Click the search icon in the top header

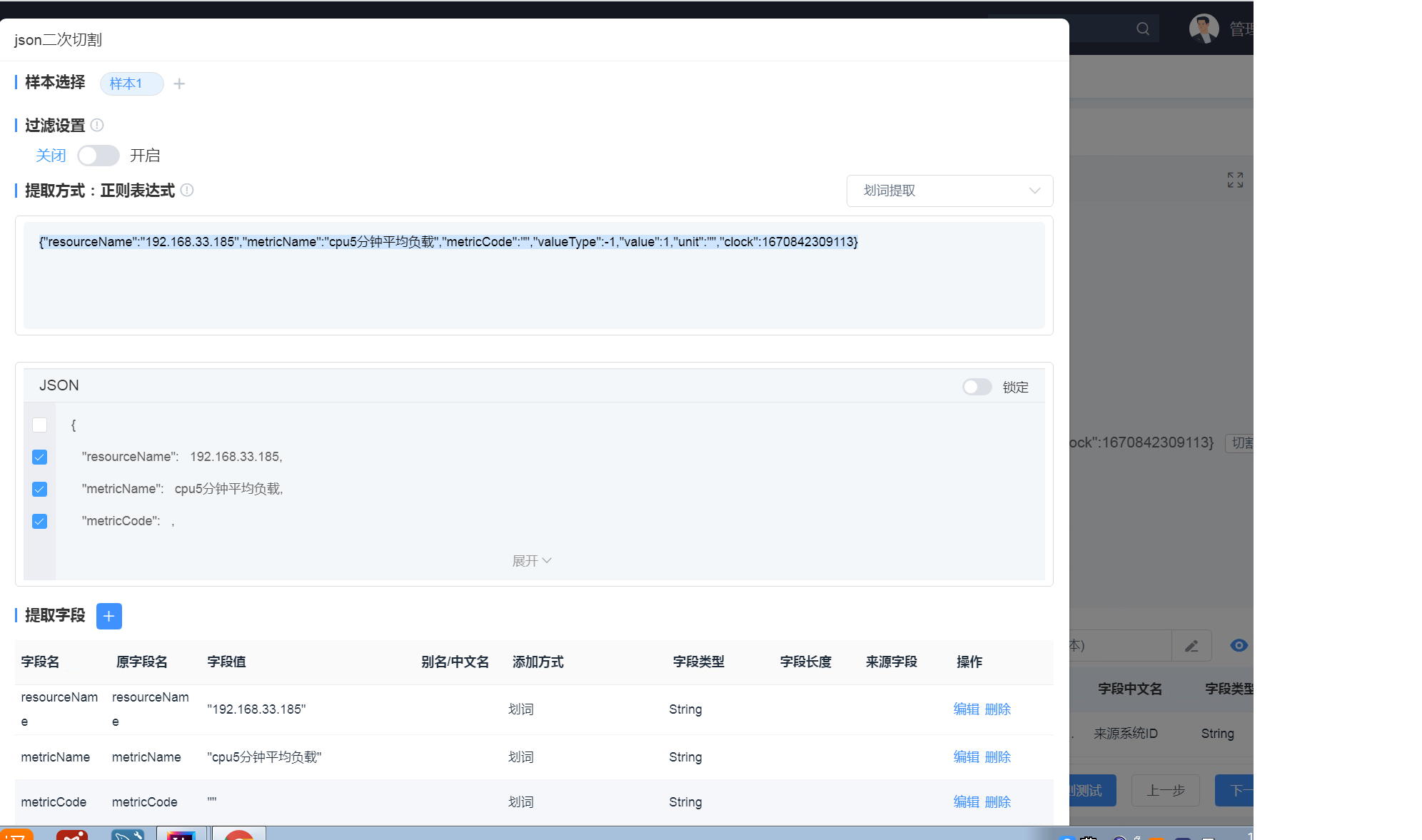(1143, 29)
